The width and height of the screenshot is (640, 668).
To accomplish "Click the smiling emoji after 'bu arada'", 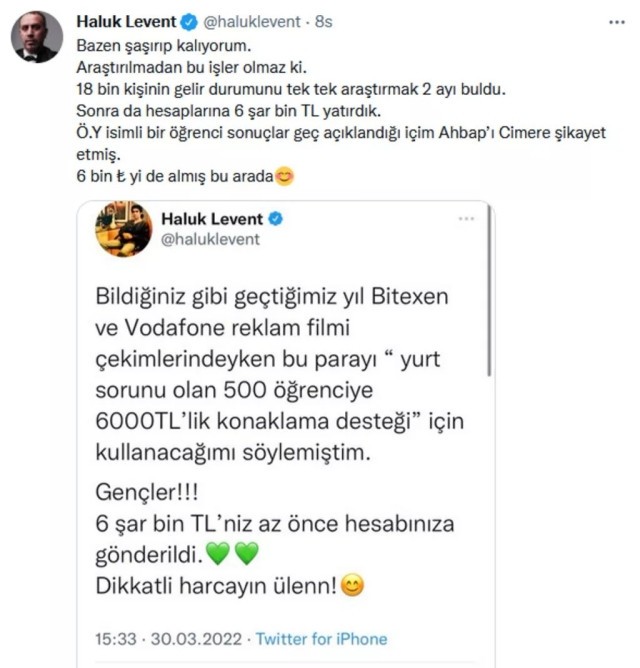I will point(285,176).
